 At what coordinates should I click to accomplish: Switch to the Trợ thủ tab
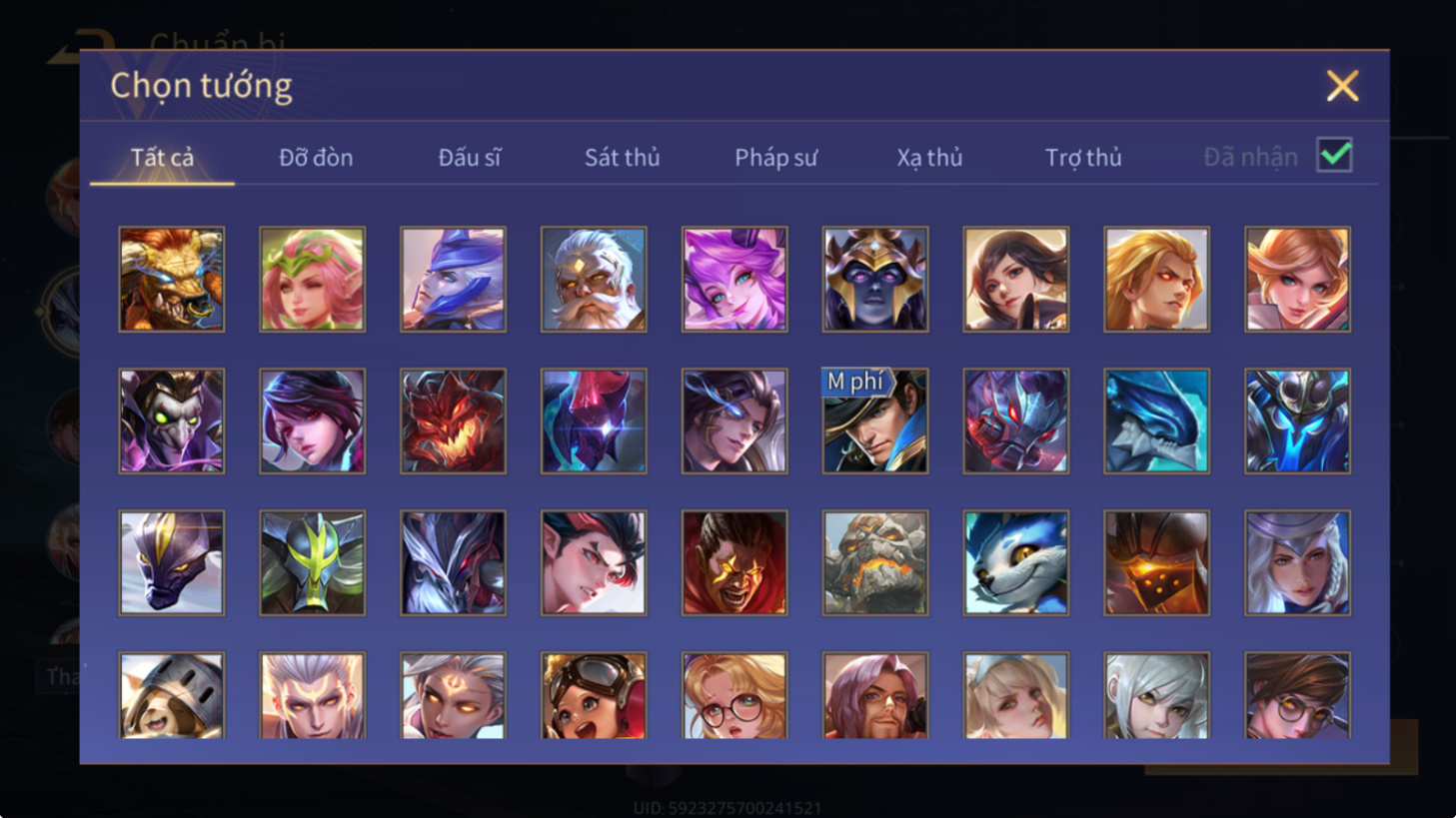click(1083, 157)
